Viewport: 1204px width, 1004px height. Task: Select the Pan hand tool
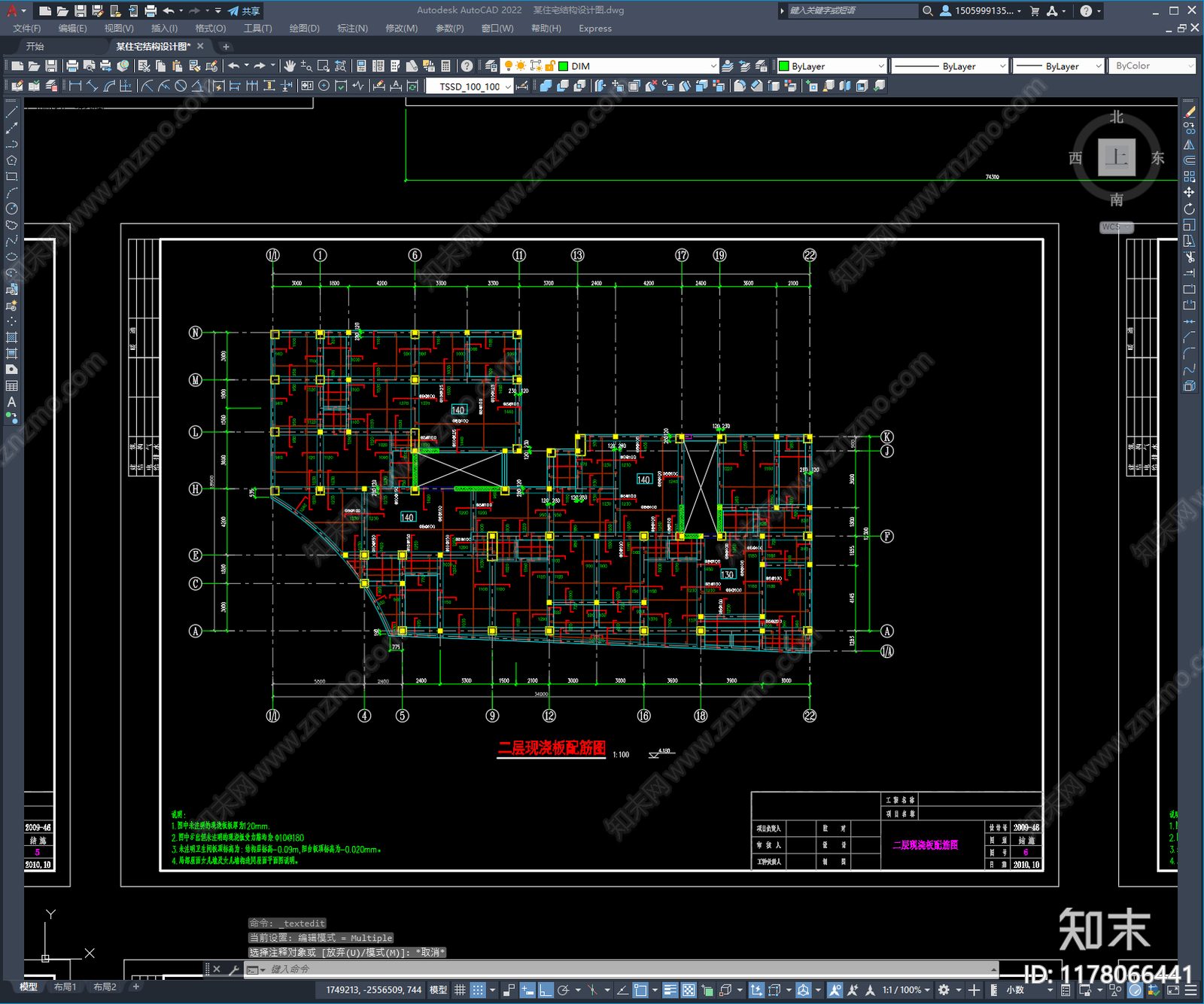tap(290, 66)
